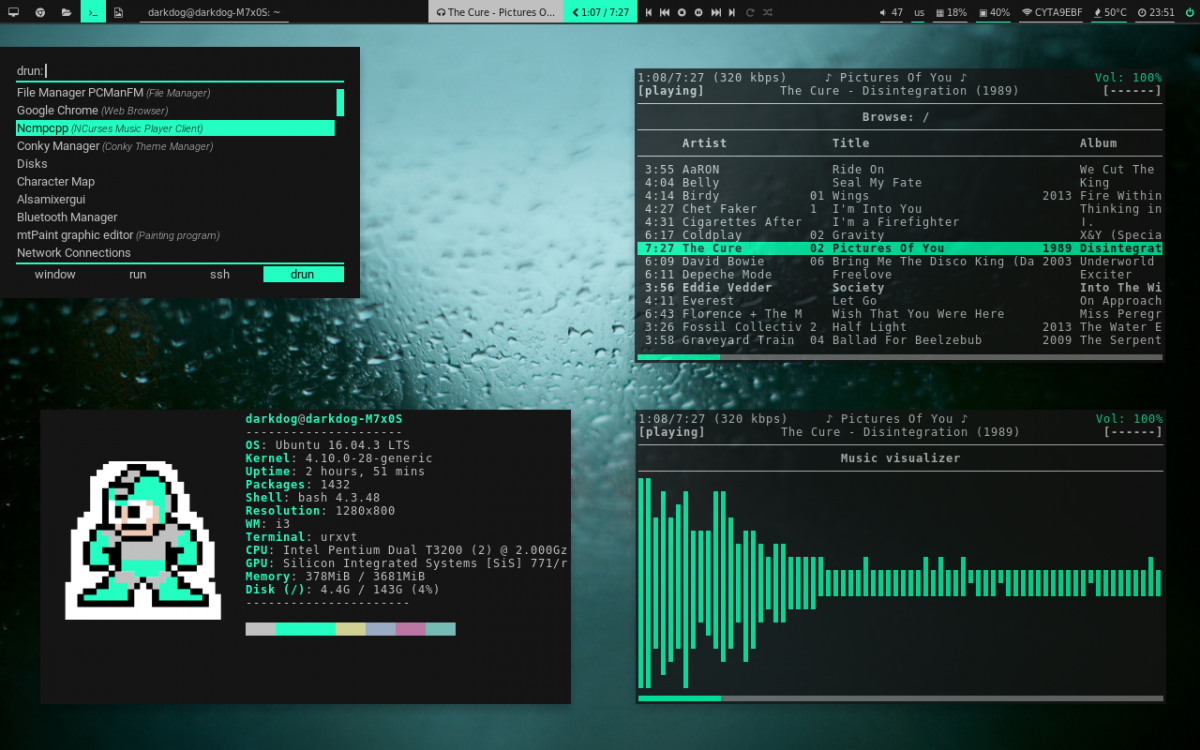Click the memory 40% usage indicator
The width and height of the screenshot is (1200, 750).
[994, 12]
